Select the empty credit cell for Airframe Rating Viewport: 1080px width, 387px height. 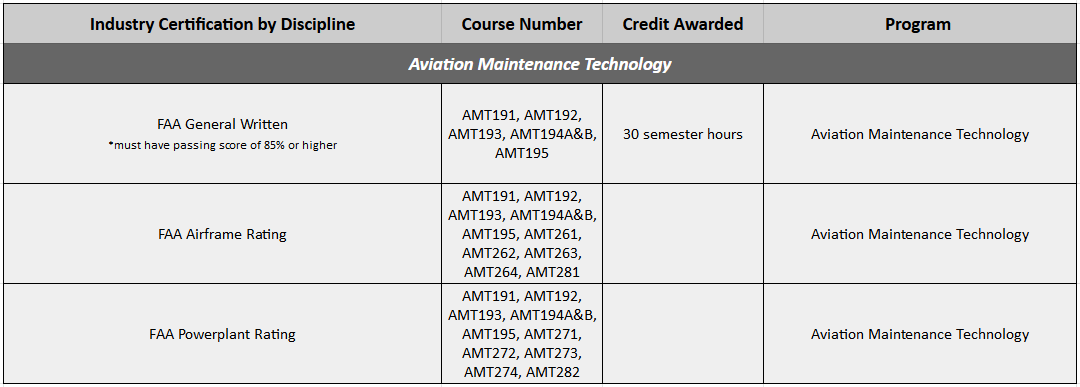(x=683, y=234)
